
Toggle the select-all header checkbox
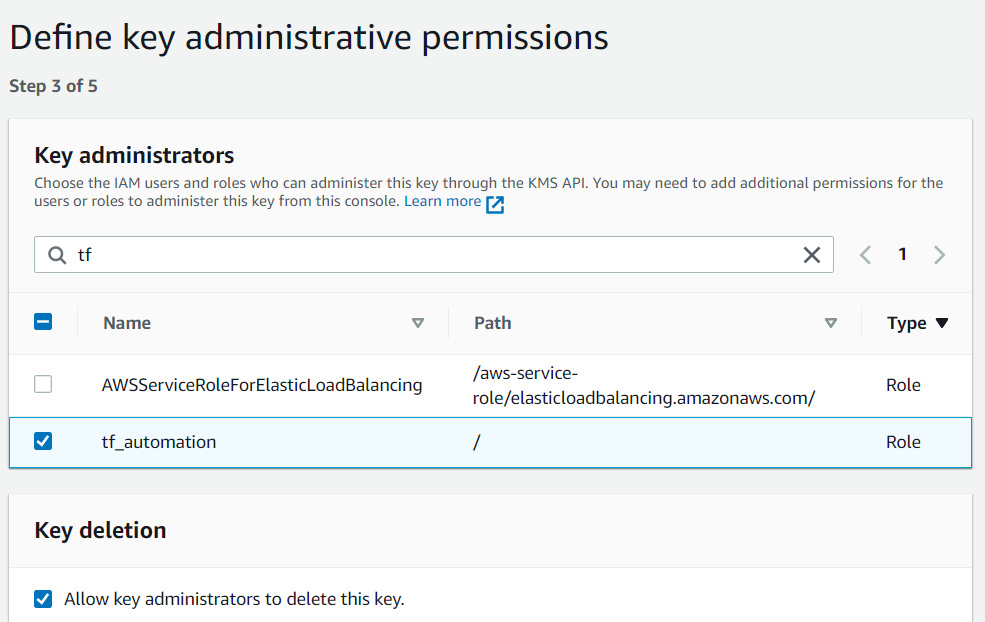click(43, 322)
